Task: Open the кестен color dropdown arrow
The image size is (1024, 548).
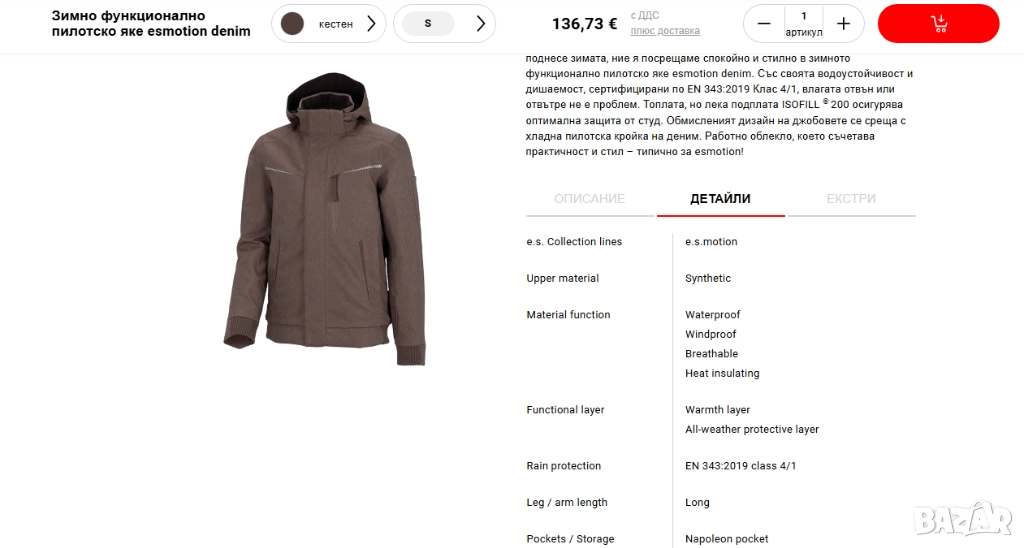Action: point(371,24)
